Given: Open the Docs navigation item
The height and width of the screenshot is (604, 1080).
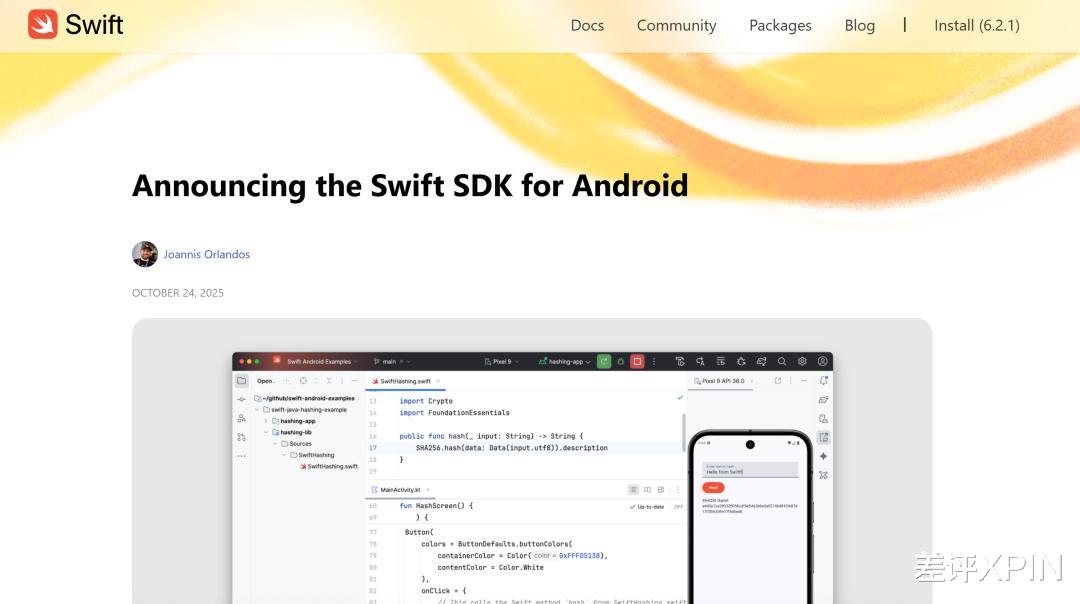Looking at the screenshot, I should [x=587, y=25].
